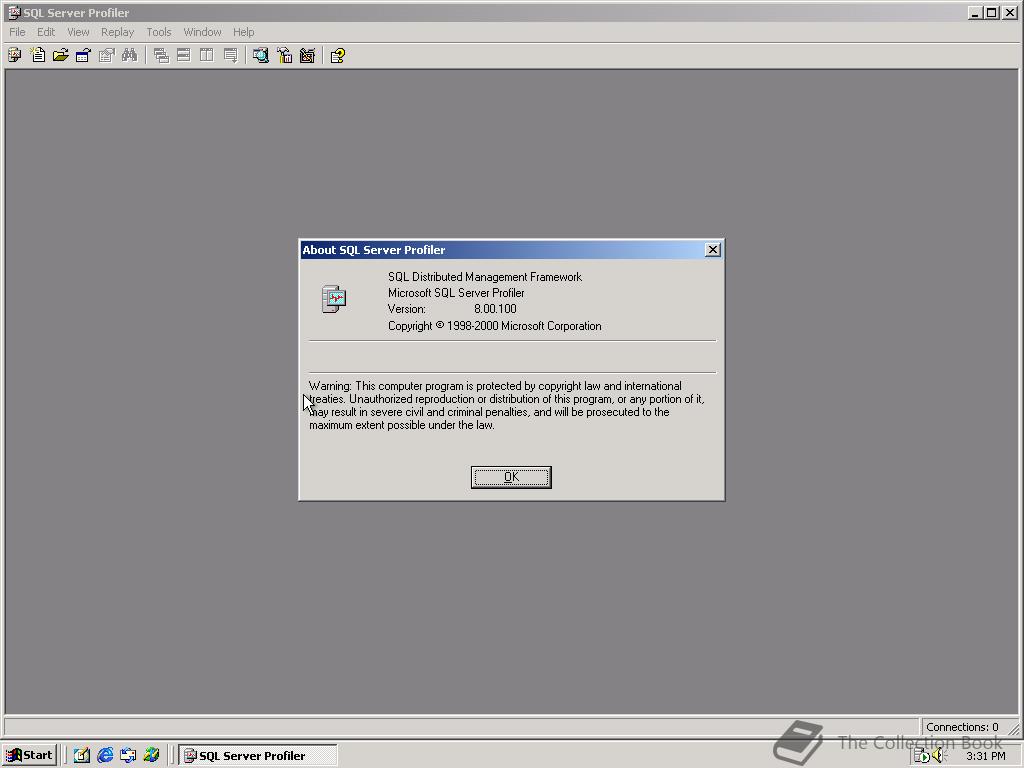This screenshot has height=768, width=1024.
Task: Open the Window menu
Action: (x=202, y=32)
